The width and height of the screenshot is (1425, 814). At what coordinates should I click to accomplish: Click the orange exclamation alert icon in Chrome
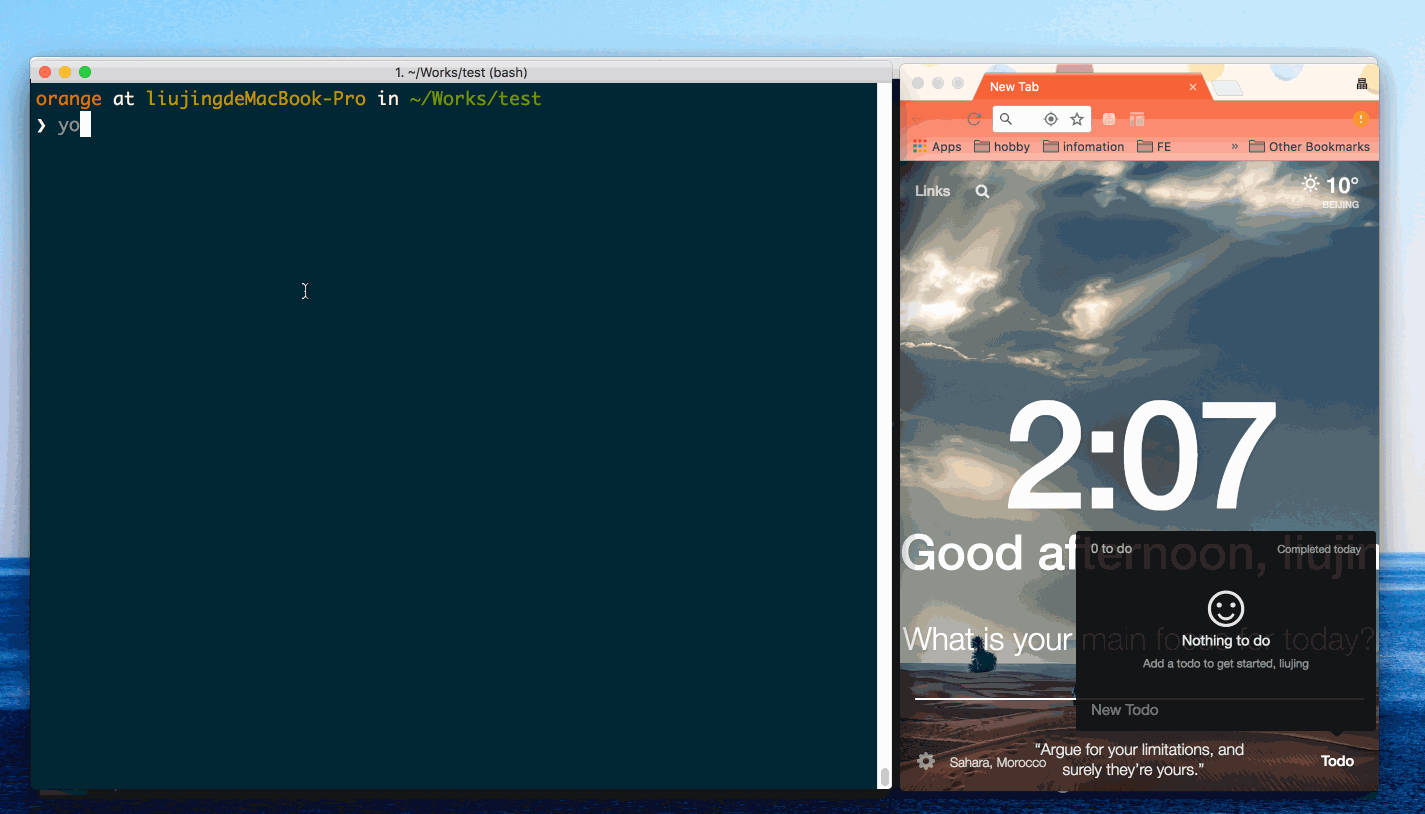coord(1360,118)
